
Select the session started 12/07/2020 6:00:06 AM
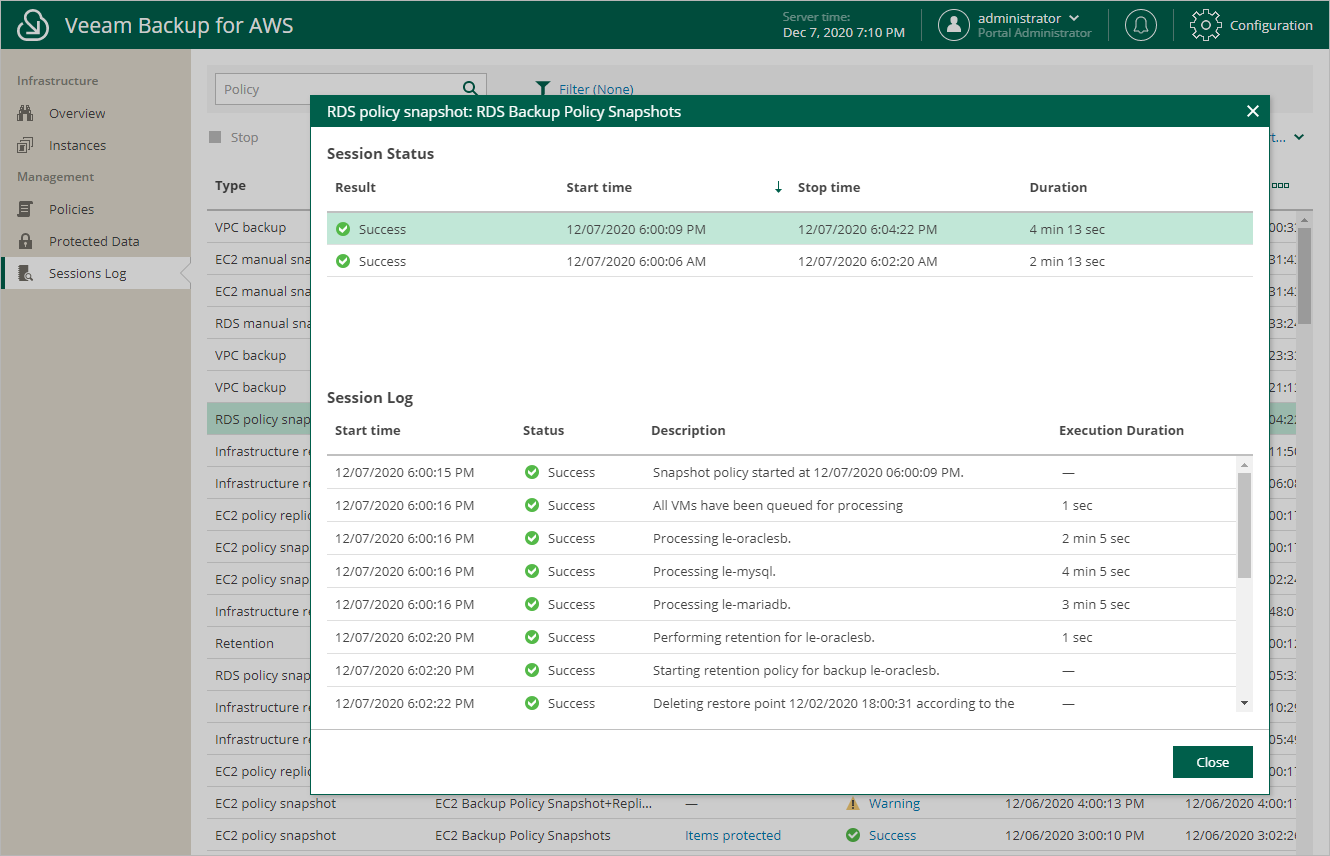790,261
